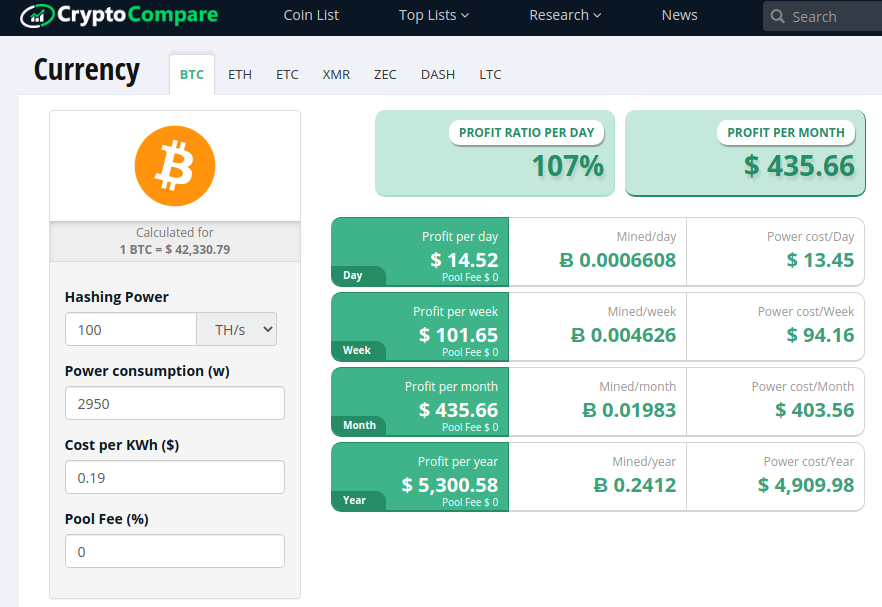The width and height of the screenshot is (882, 607).
Task: Click the $ 403.56 power cost per month
Action: coord(814,410)
